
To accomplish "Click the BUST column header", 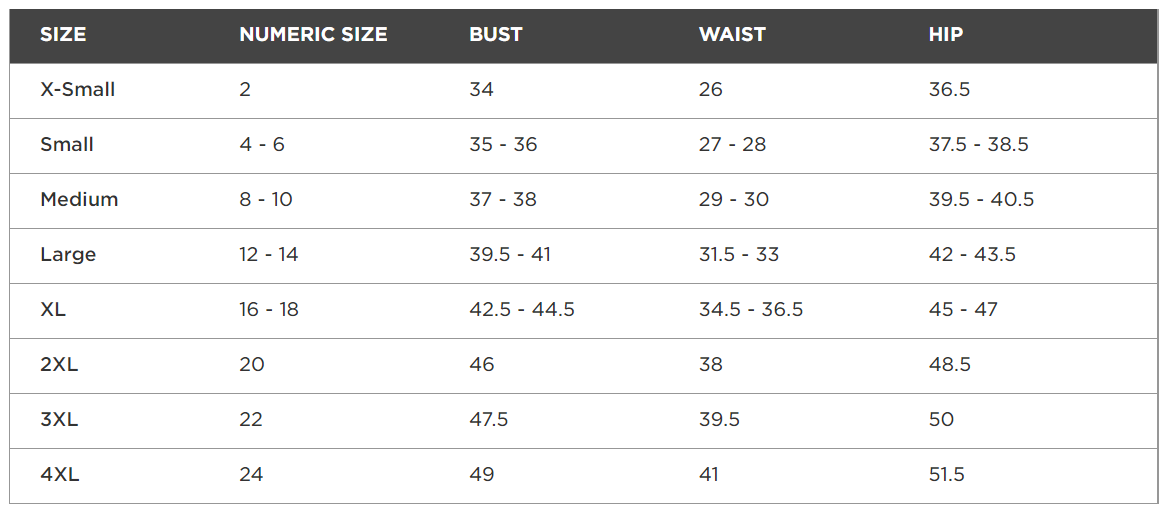I will 496,35.
